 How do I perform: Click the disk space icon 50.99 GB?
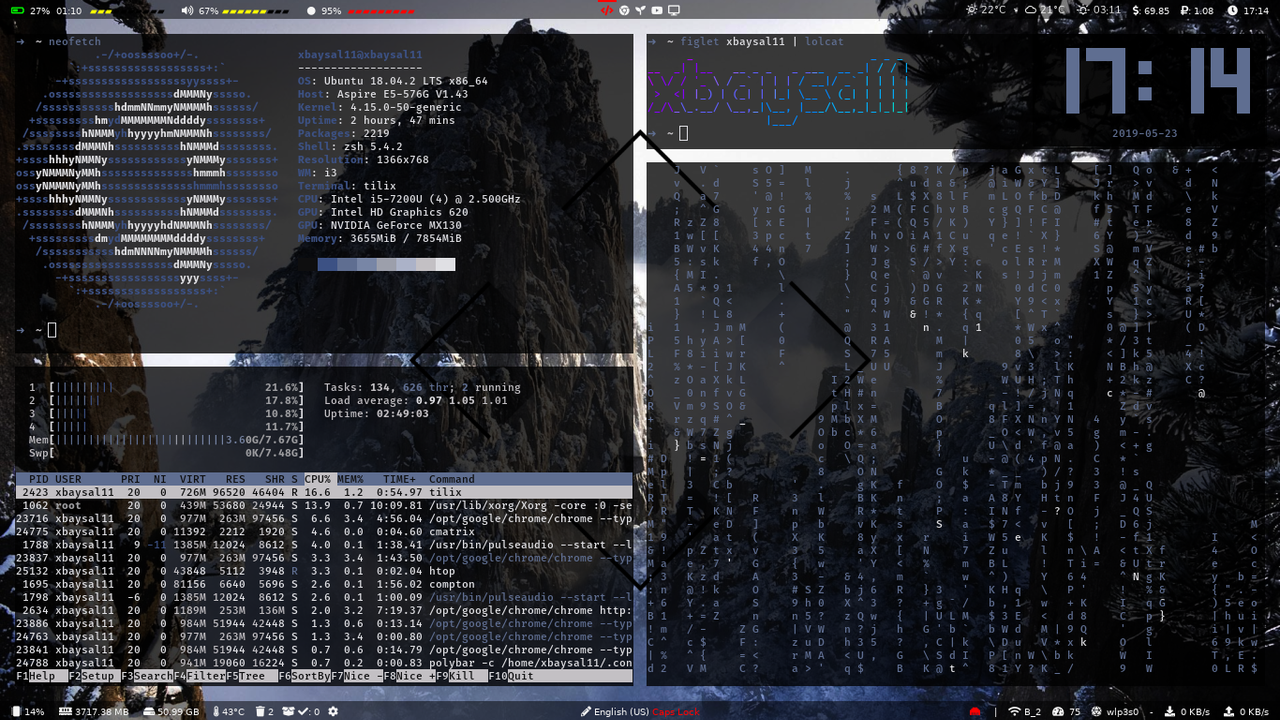(x=149, y=711)
